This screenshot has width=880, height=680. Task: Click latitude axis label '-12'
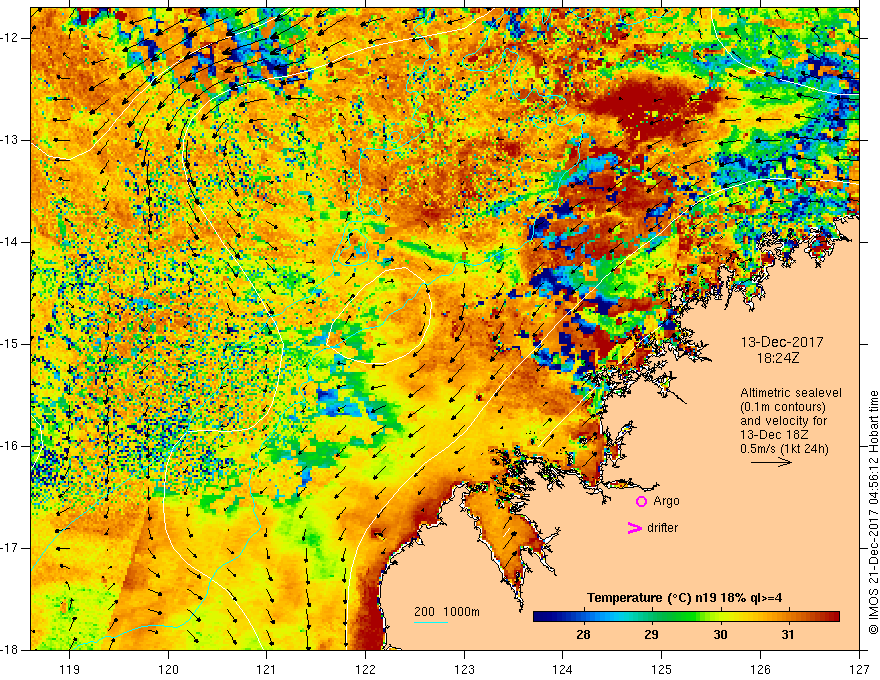coord(11,38)
